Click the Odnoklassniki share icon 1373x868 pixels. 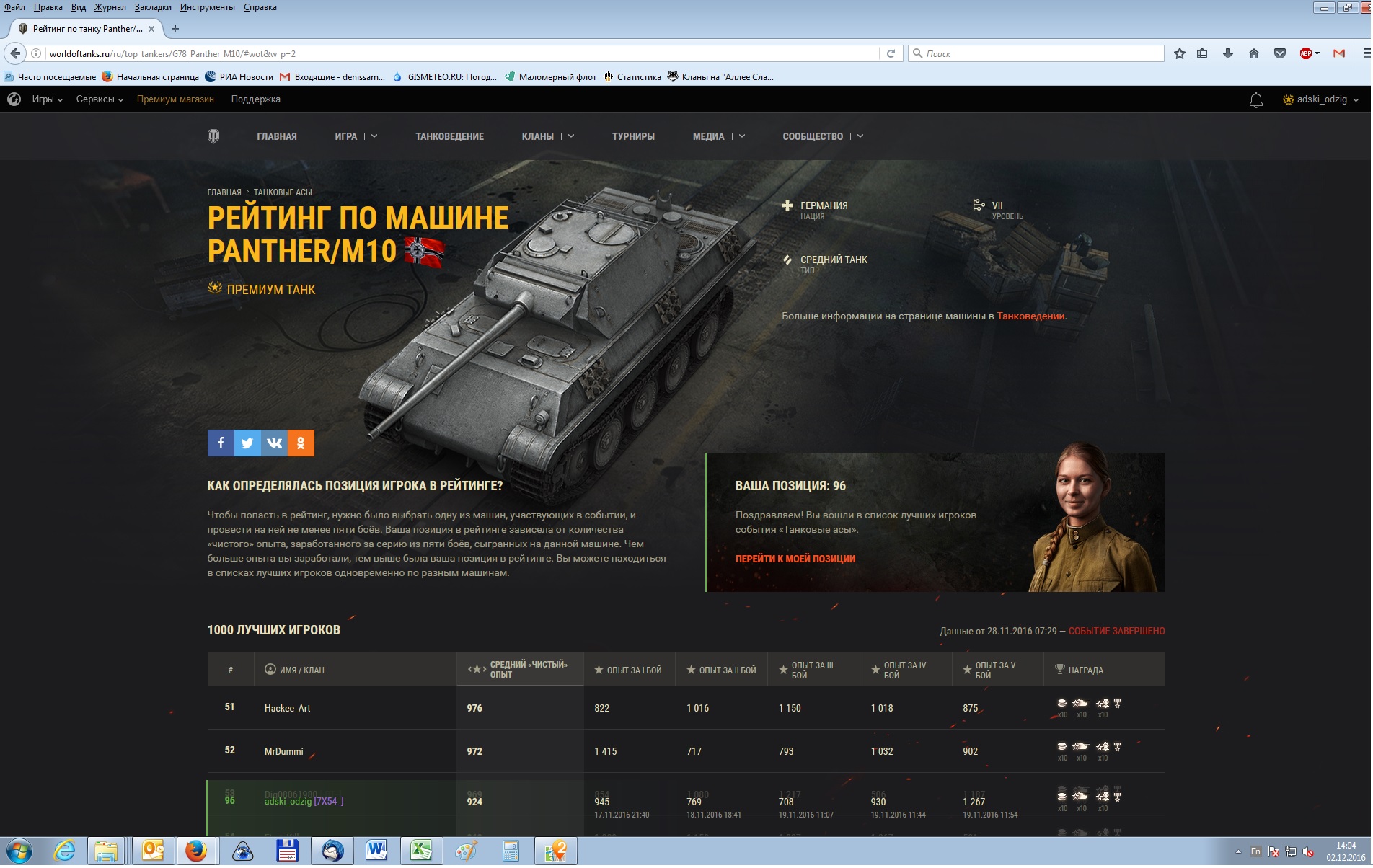(301, 443)
